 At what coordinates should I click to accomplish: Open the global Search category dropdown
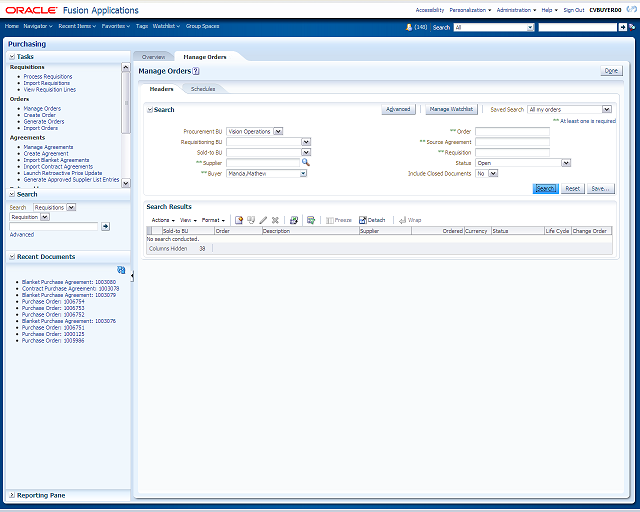coord(530,27)
